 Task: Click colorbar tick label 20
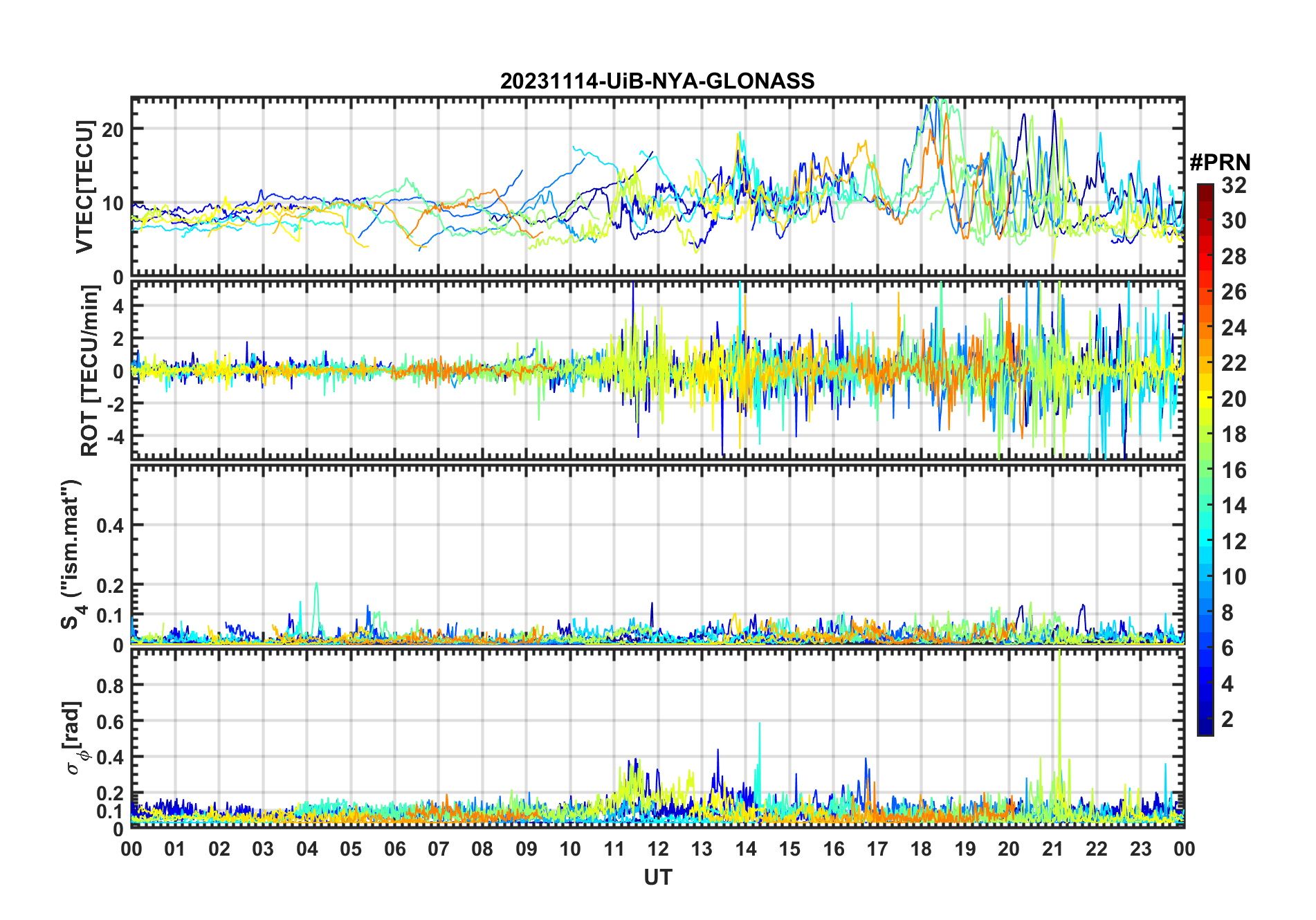point(1234,399)
